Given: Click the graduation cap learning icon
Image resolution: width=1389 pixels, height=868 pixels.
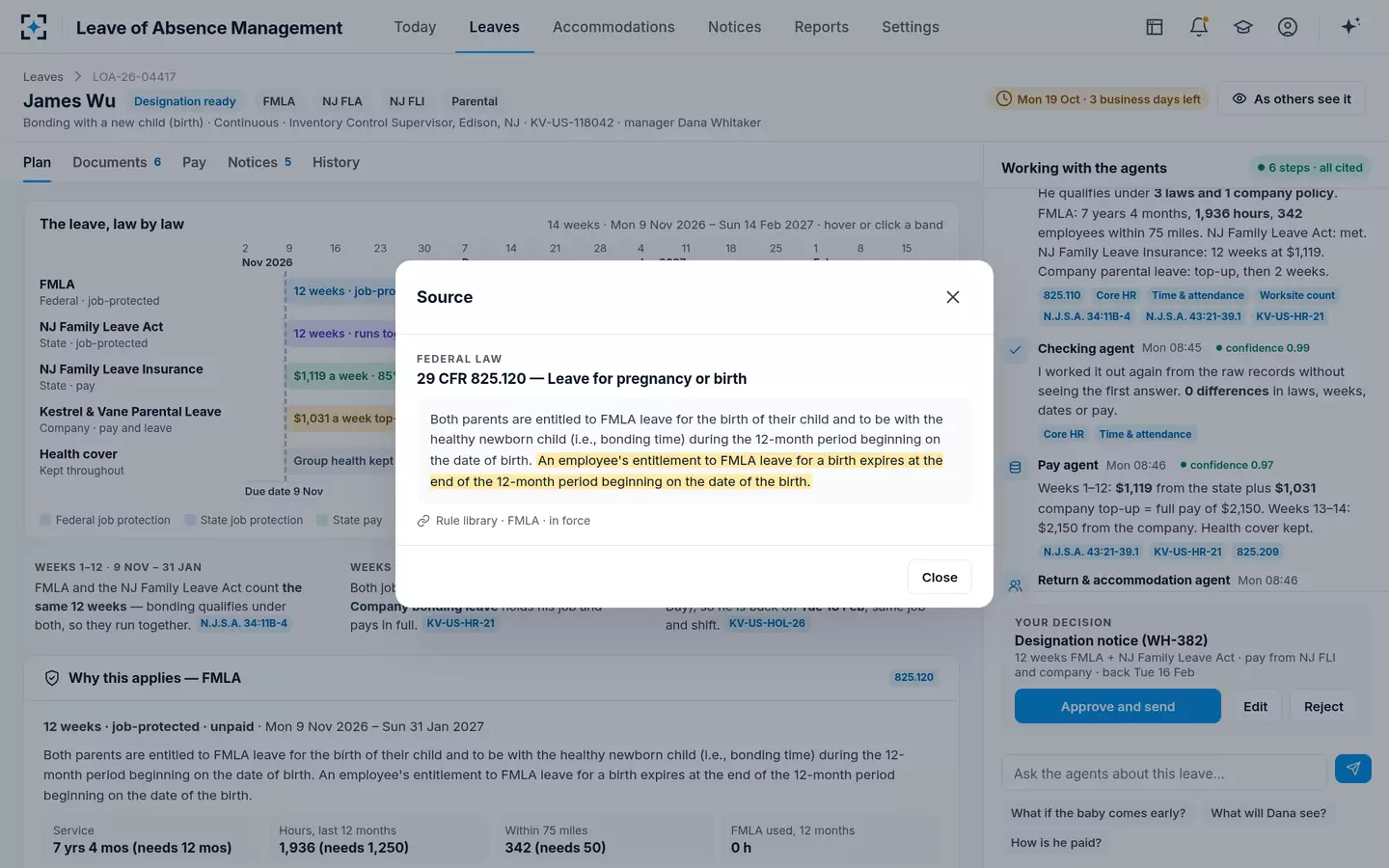Looking at the screenshot, I should point(1243,27).
